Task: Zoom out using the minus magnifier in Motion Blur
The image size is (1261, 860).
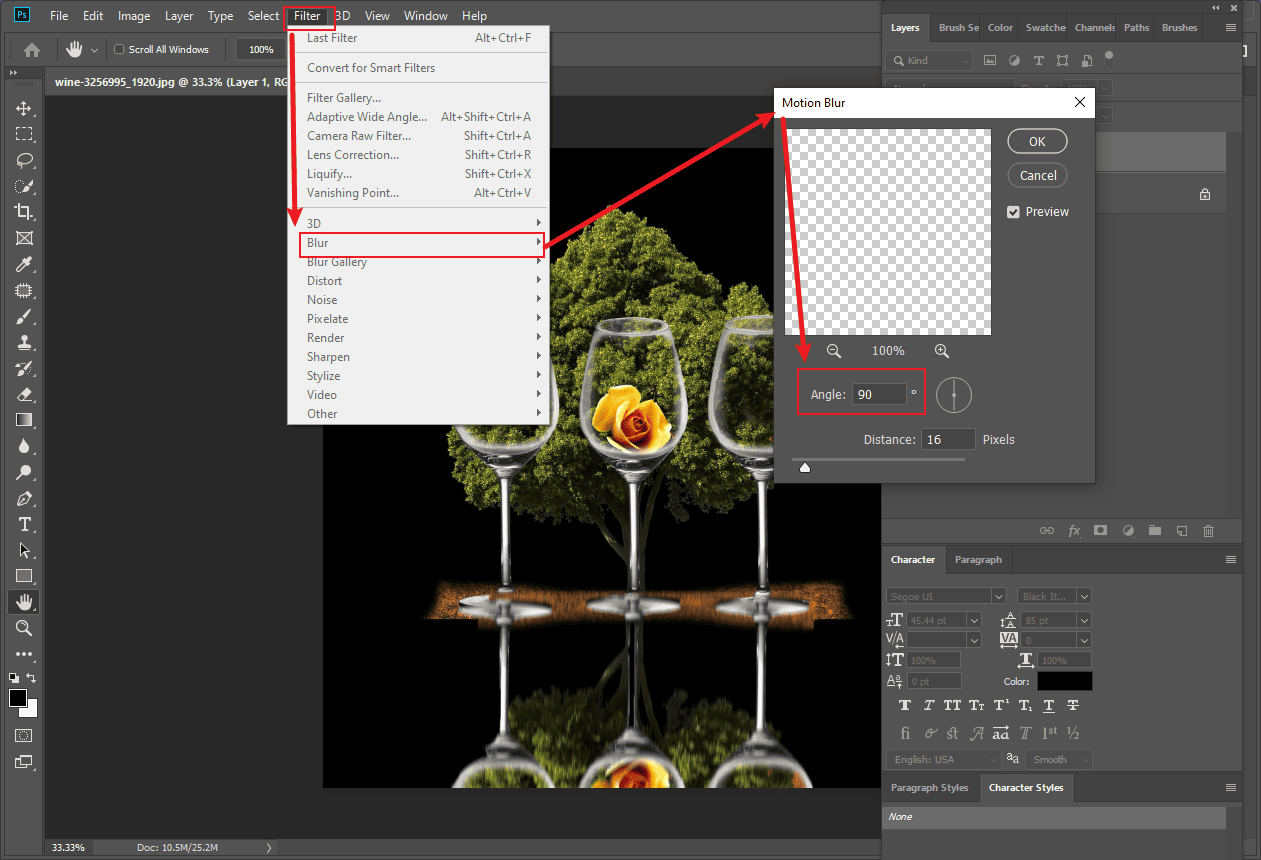Action: [834, 350]
